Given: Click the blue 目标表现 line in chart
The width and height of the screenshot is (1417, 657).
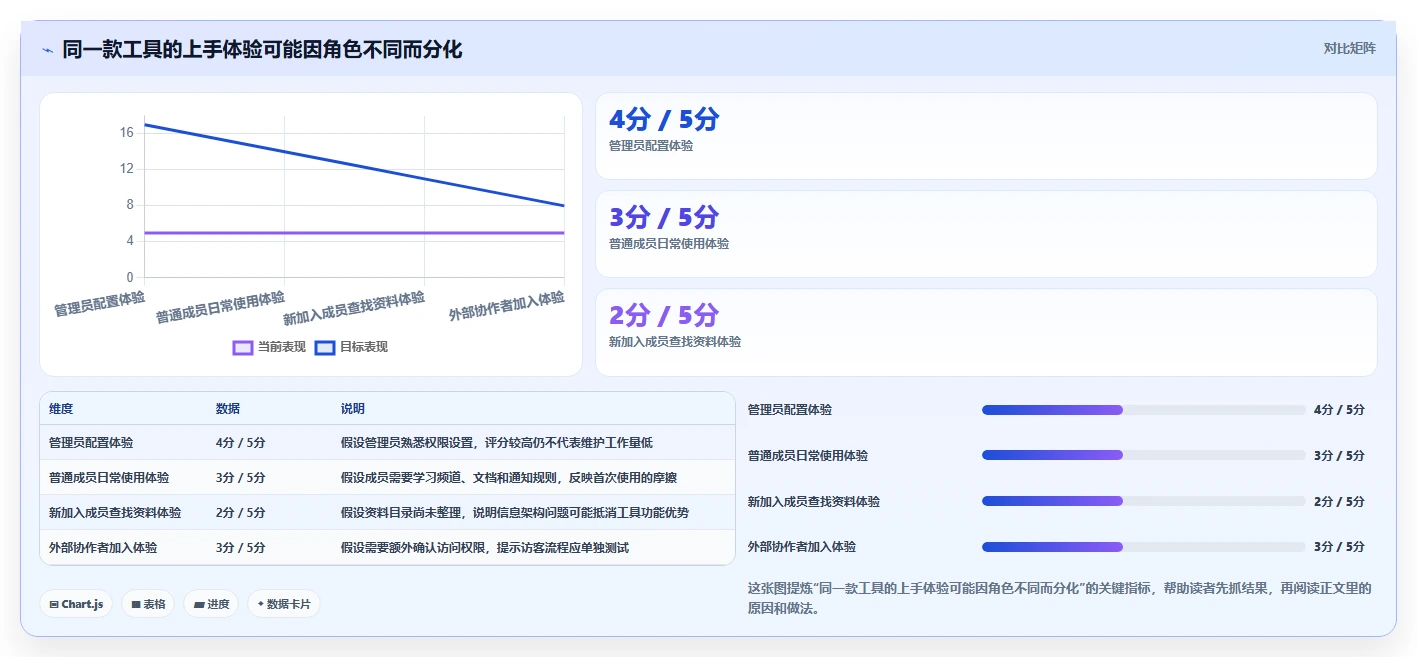Looking at the screenshot, I should [x=355, y=165].
